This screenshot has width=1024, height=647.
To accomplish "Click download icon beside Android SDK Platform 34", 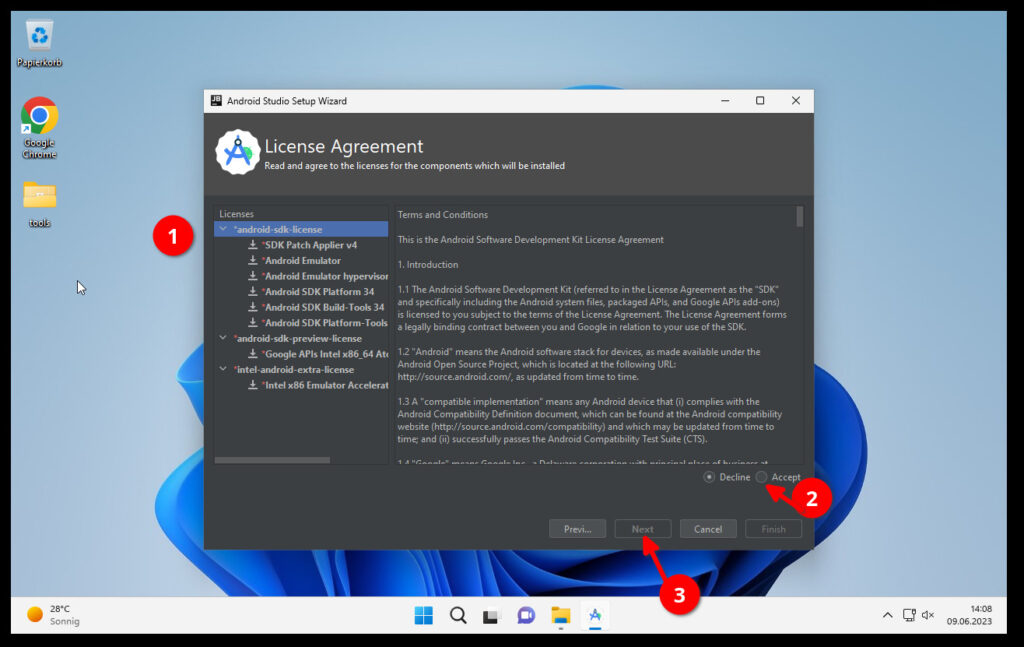I will tap(253, 292).
